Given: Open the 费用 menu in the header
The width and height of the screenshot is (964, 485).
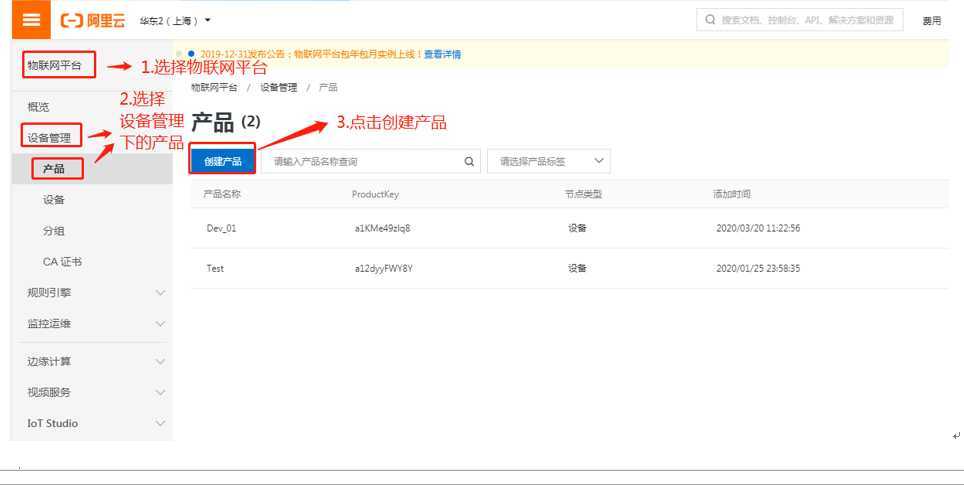Looking at the screenshot, I should (x=931, y=20).
